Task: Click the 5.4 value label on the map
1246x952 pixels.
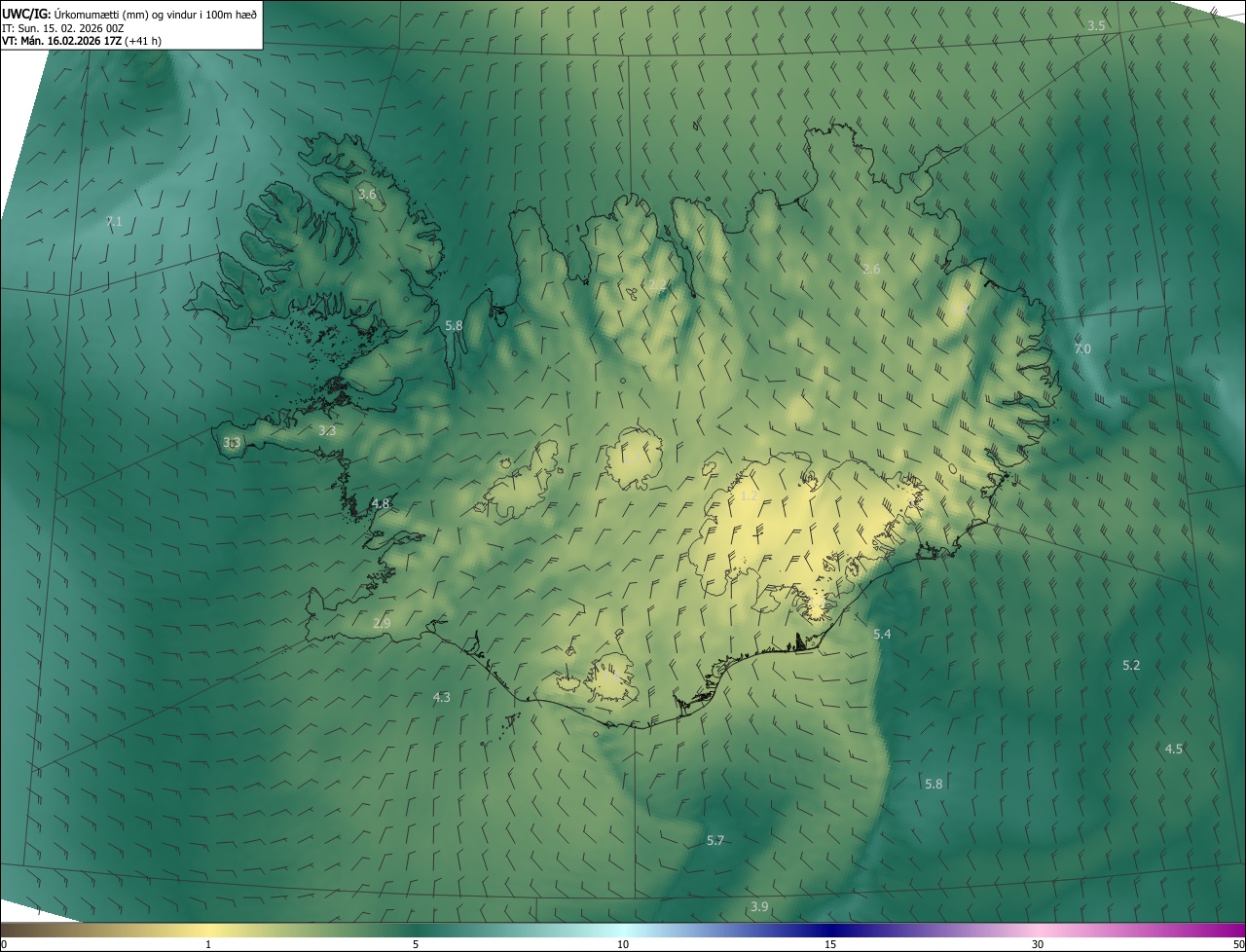Action: pos(882,634)
